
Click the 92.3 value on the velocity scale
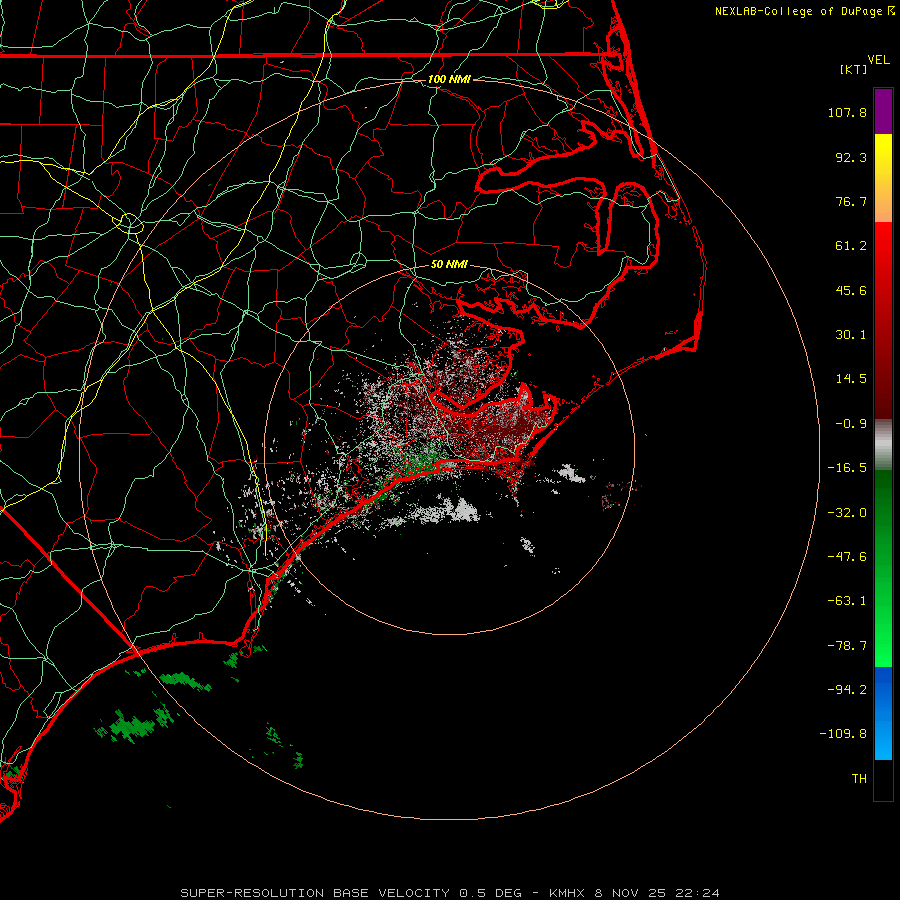pos(851,157)
